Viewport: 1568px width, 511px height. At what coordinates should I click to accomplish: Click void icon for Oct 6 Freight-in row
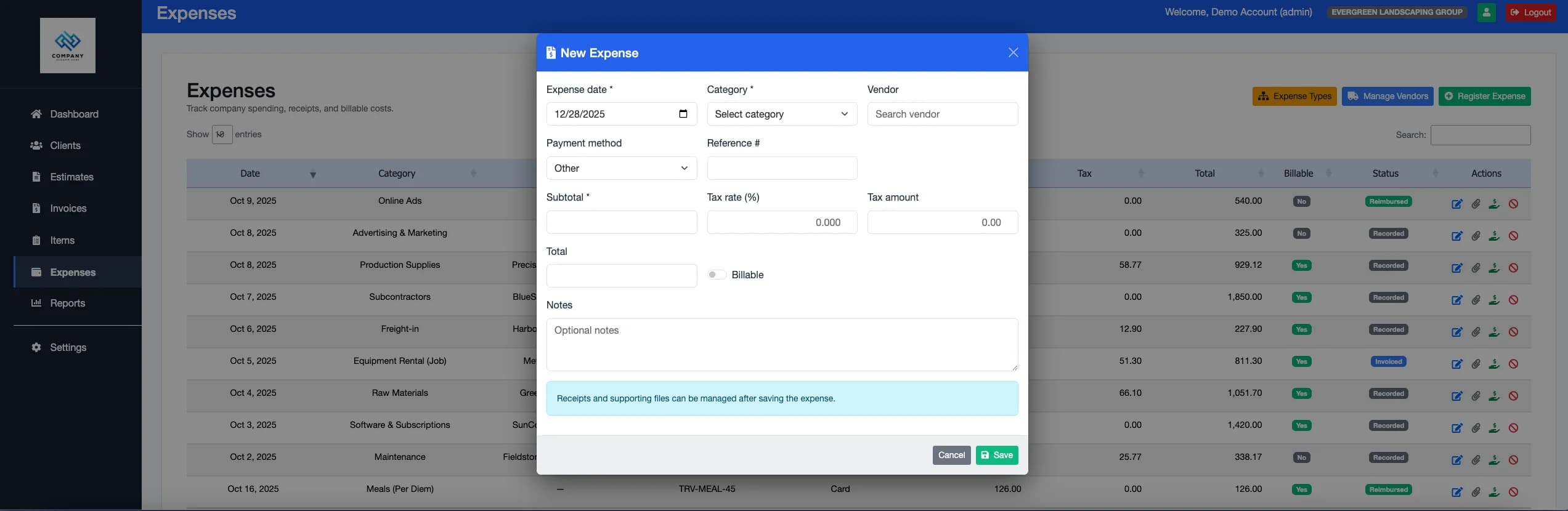[x=1513, y=332]
